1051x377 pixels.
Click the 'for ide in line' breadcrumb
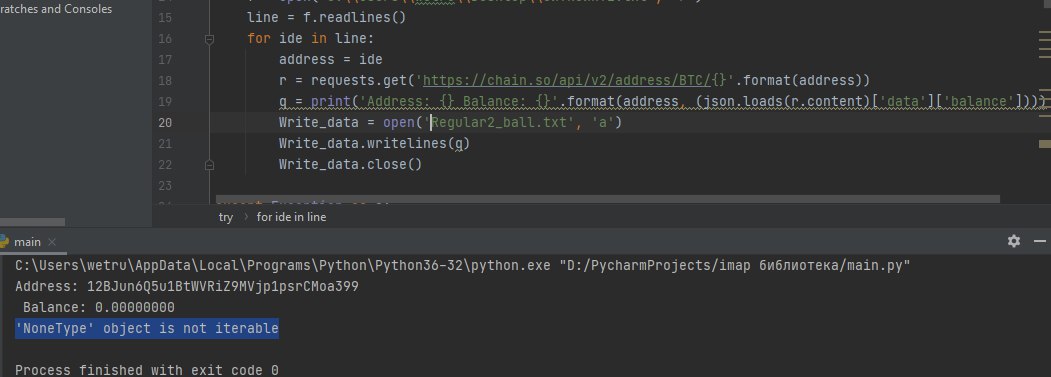click(x=292, y=217)
